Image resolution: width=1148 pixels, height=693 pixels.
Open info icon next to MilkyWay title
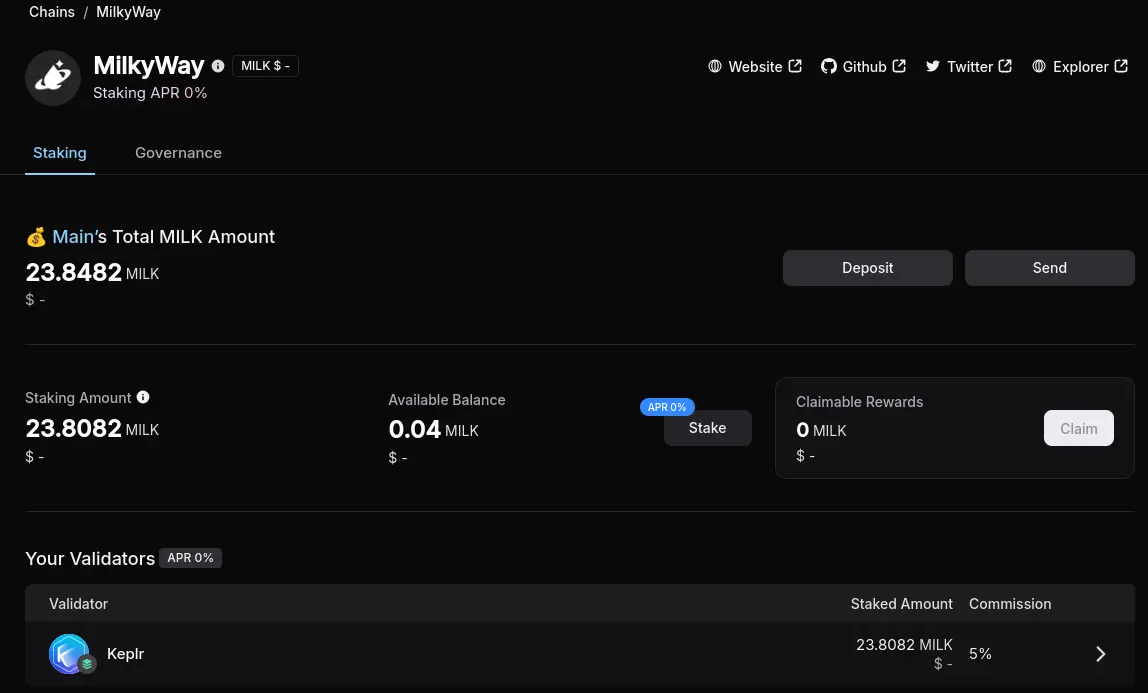point(217,66)
